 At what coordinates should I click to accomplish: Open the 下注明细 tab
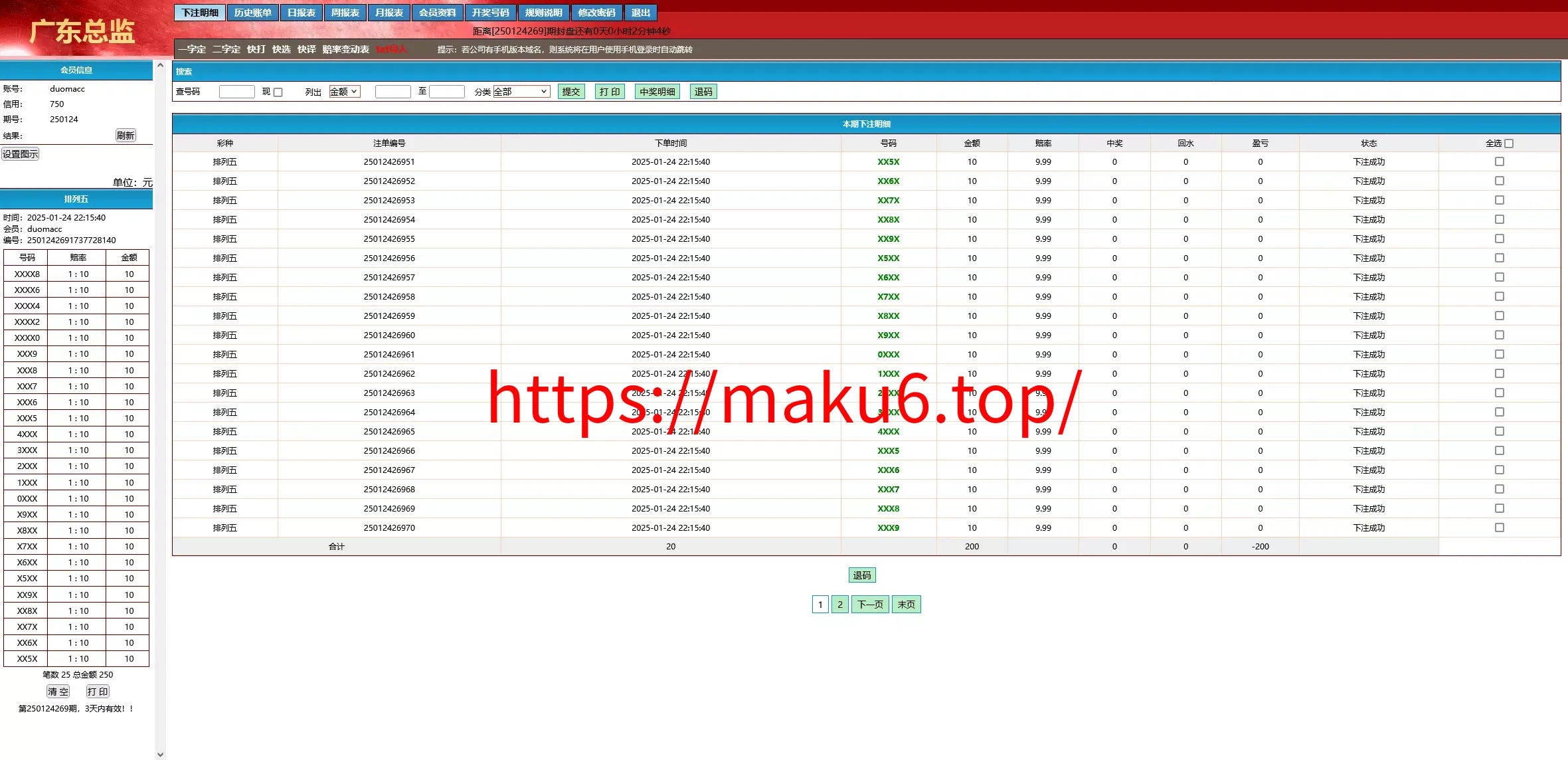pyautogui.click(x=200, y=13)
